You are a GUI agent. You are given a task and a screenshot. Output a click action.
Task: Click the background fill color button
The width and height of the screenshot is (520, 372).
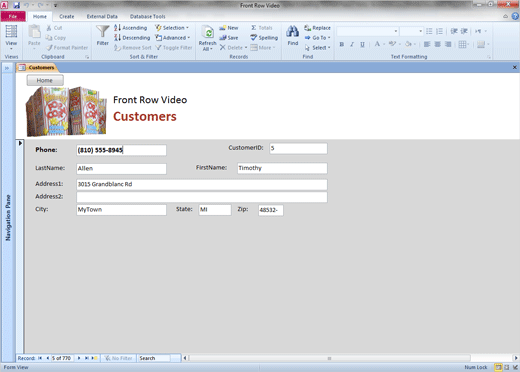click(408, 44)
